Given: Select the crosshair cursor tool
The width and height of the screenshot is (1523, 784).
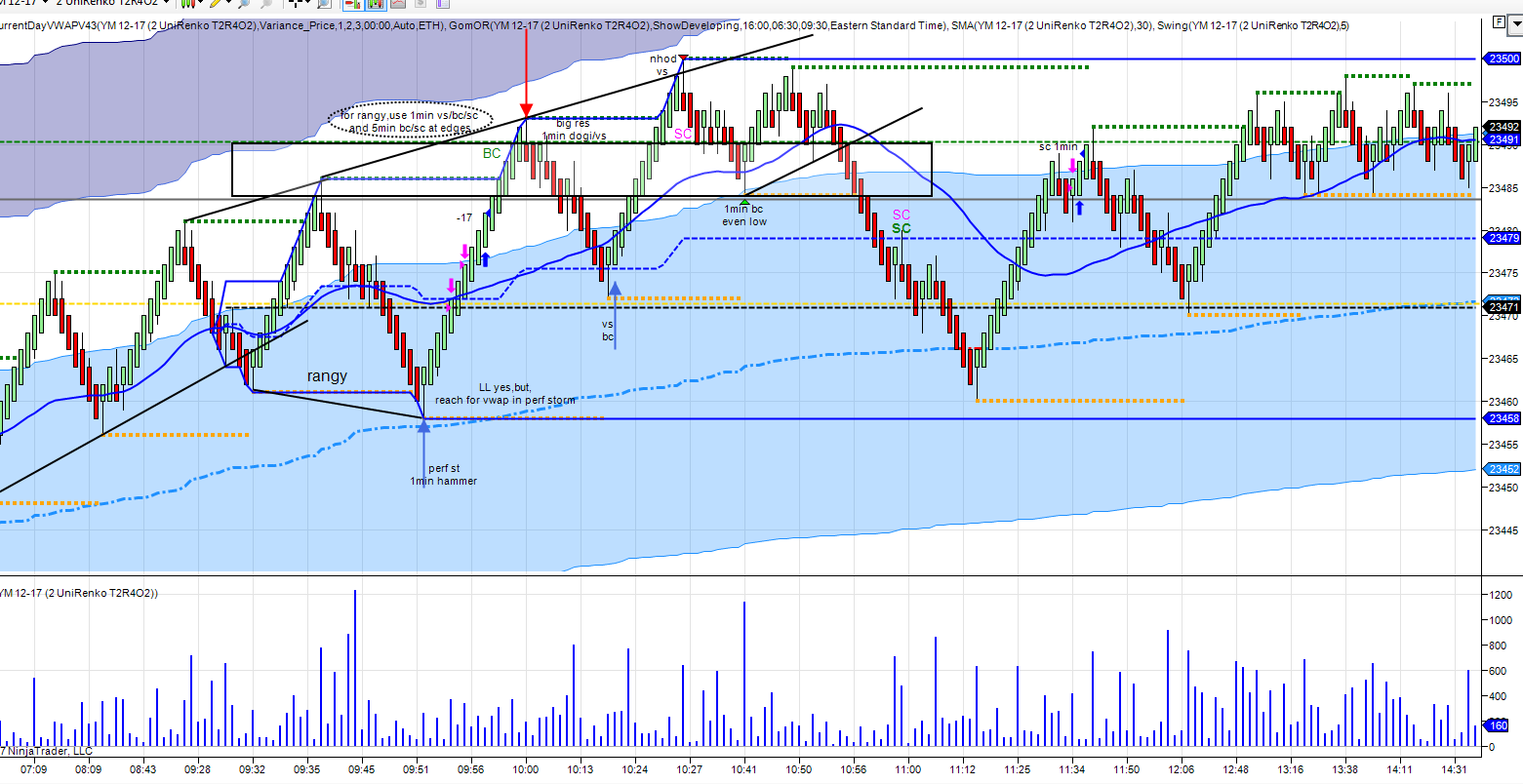Looking at the screenshot, I should (297, 3).
